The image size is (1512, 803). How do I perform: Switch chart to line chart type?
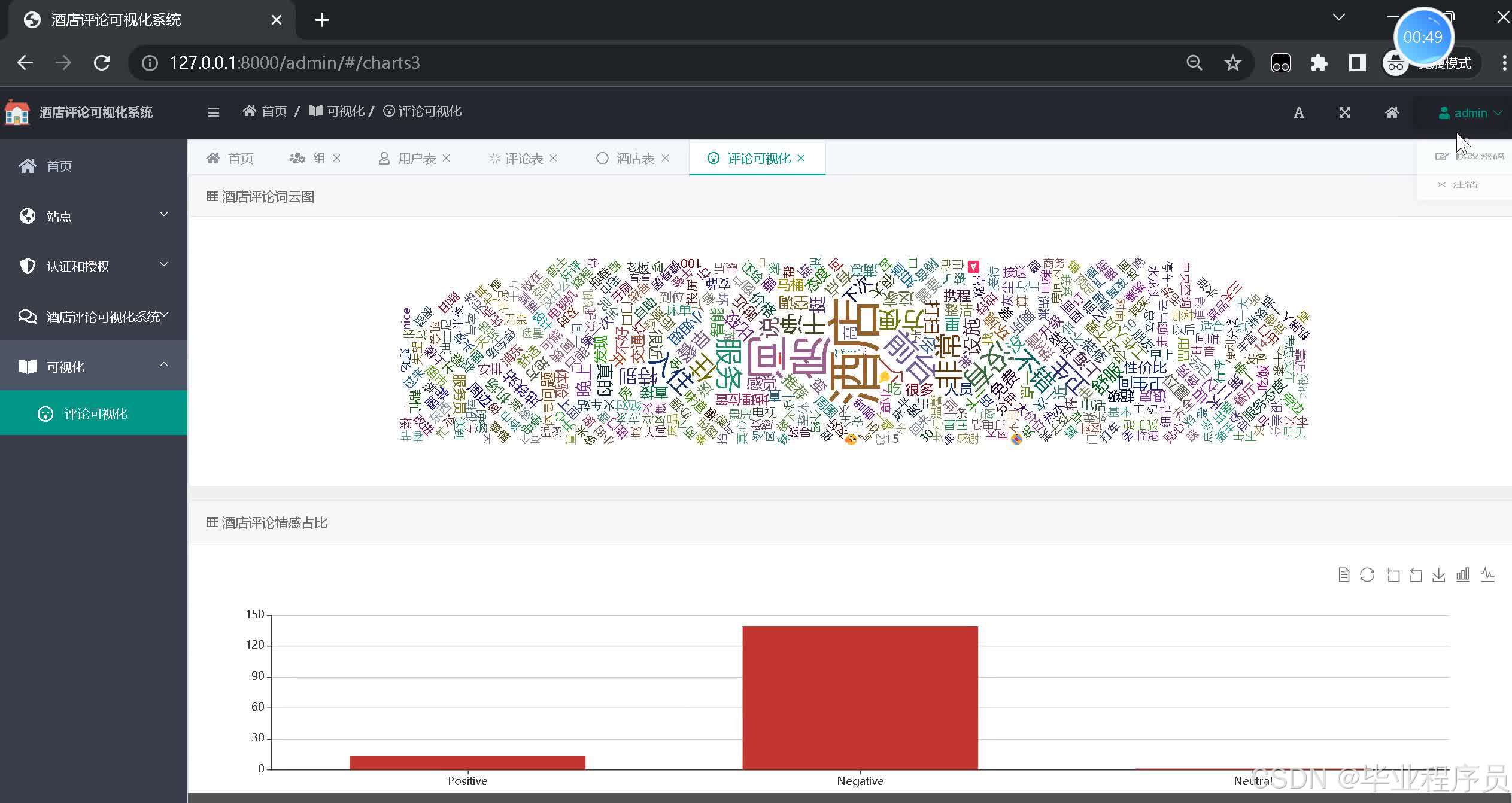point(1487,575)
